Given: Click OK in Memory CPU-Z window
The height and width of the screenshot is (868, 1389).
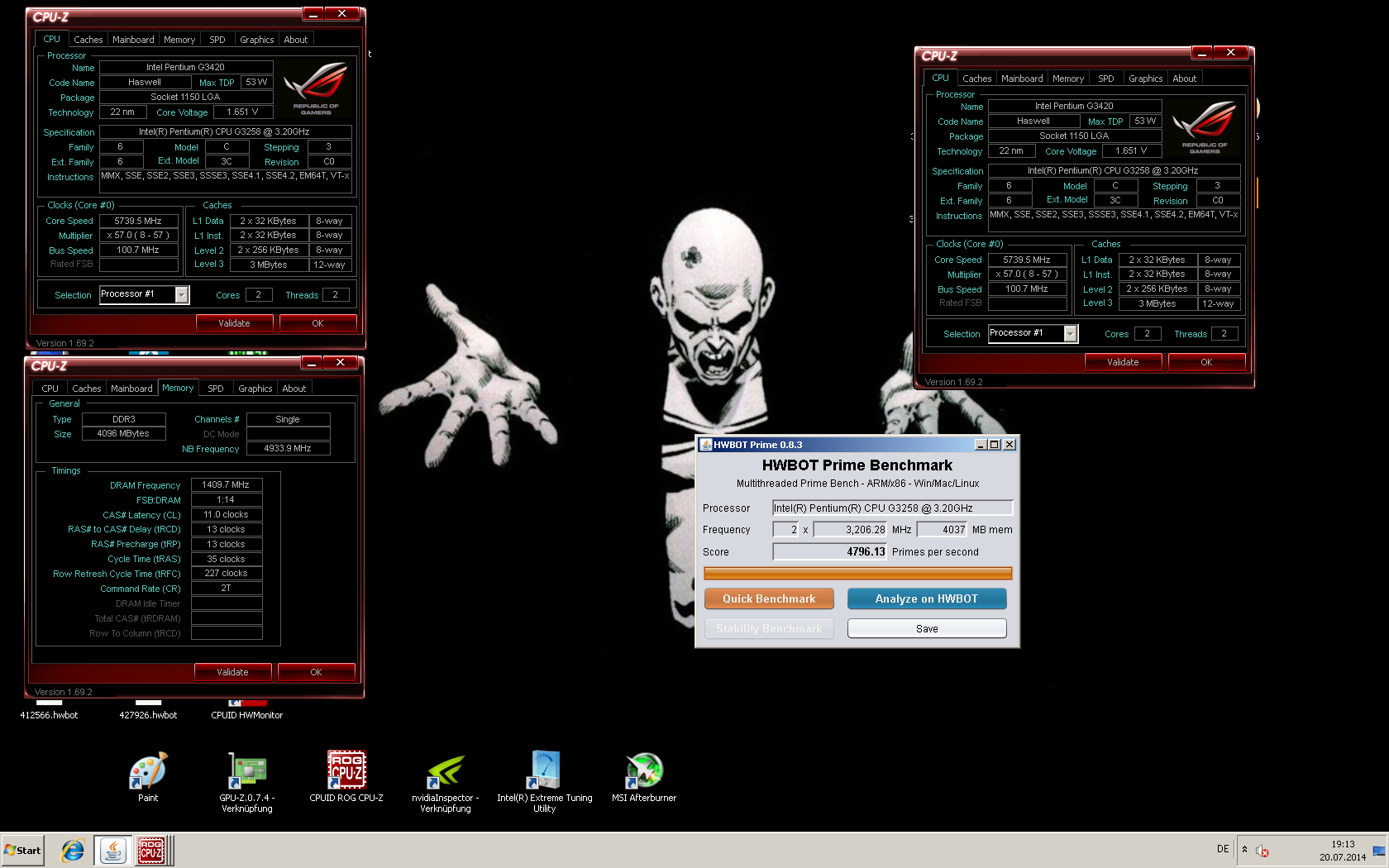Looking at the screenshot, I should pyautogui.click(x=316, y=672).
